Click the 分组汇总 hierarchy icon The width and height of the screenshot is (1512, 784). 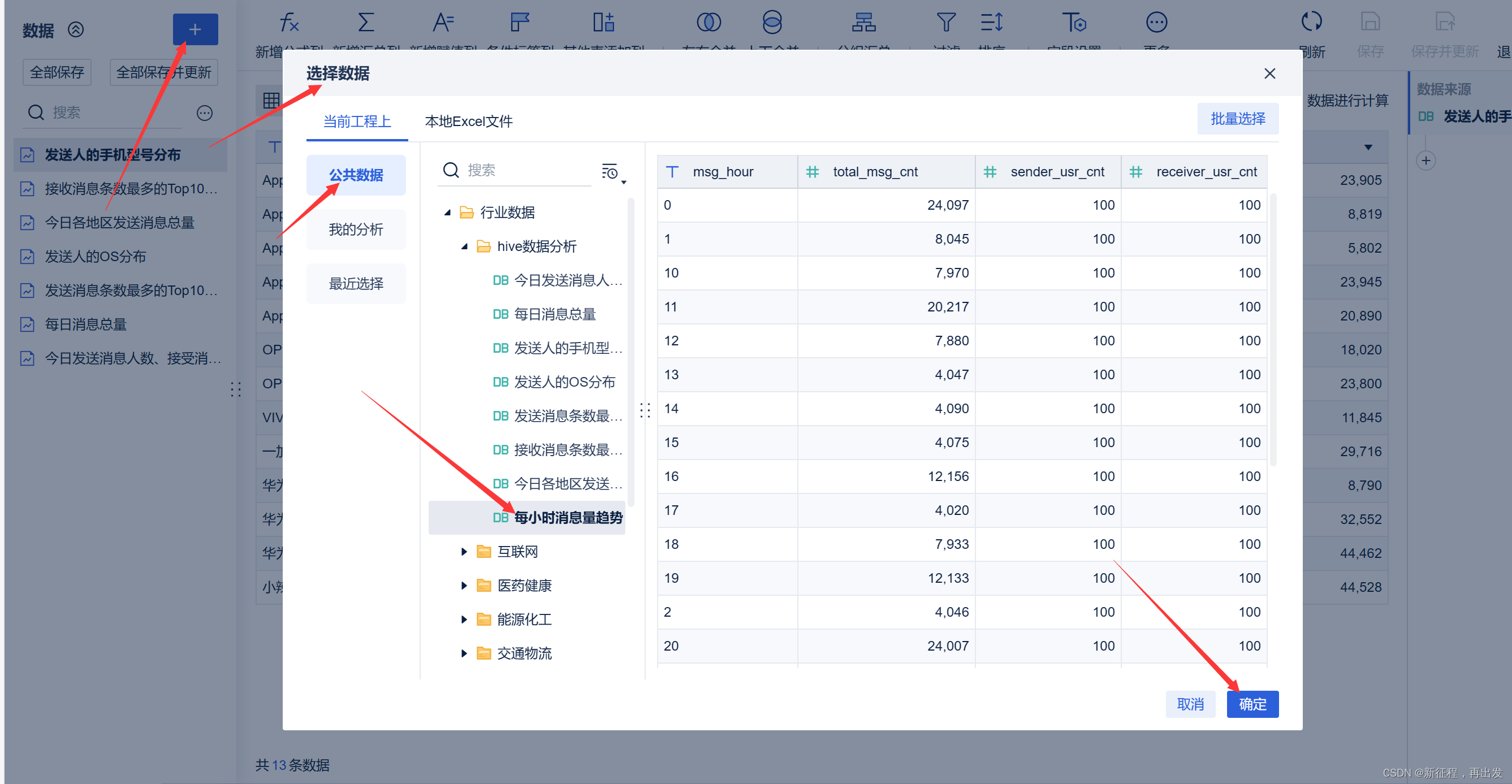click(863, 23)
